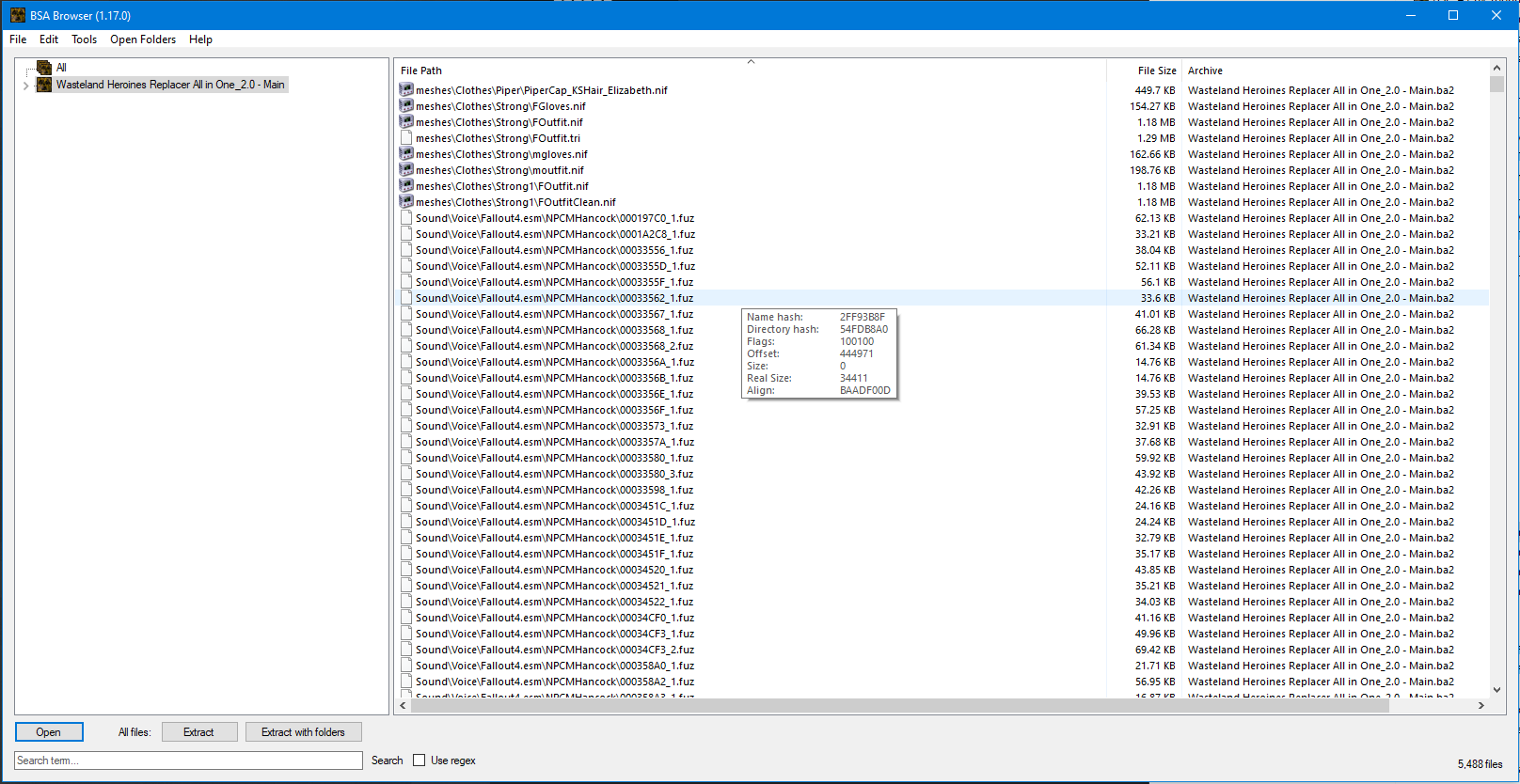The height and width of the screenshot is (784, 1520).
Task: Click the archive icon next to All
Action: (x=44, y=68)
